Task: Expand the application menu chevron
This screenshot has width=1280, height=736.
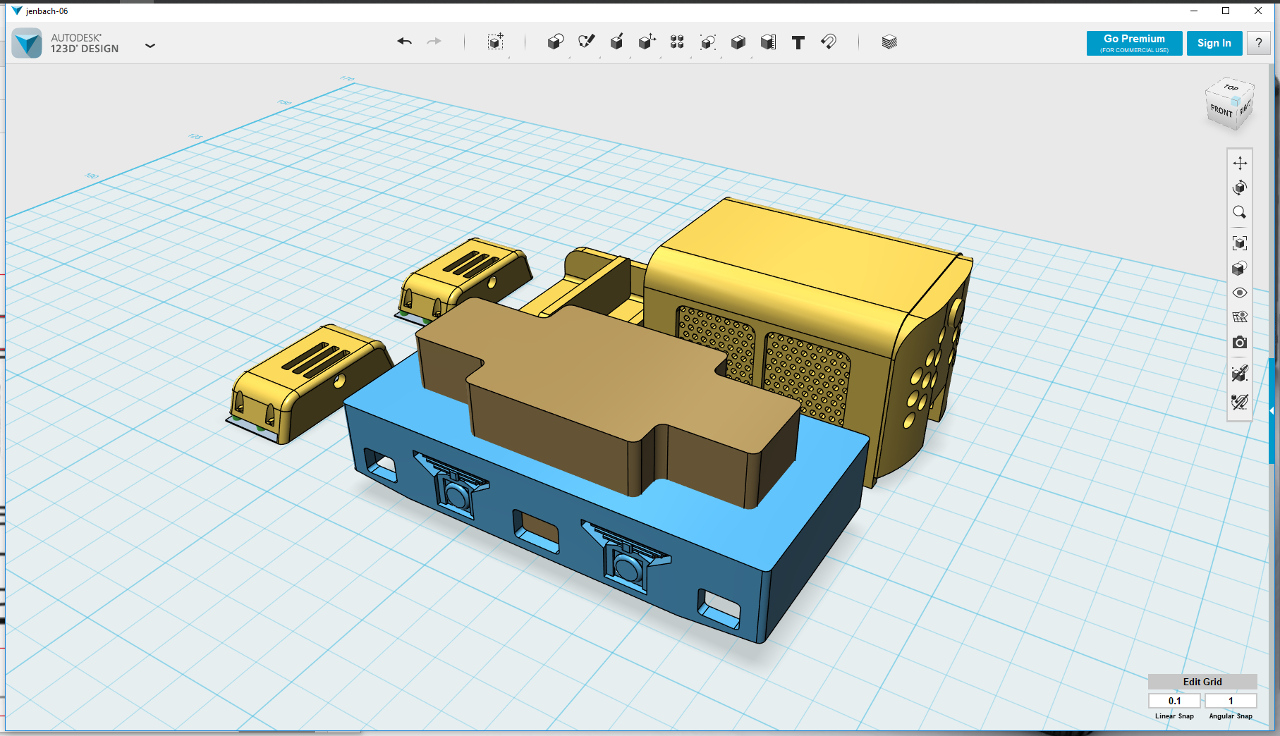Action: 150,45
